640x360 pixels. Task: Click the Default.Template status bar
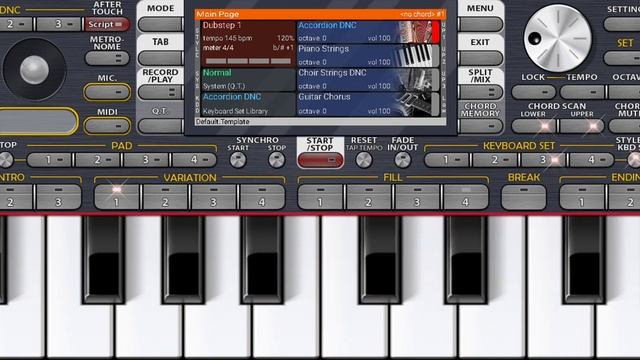pyautogui.click(x=320, y=122)
